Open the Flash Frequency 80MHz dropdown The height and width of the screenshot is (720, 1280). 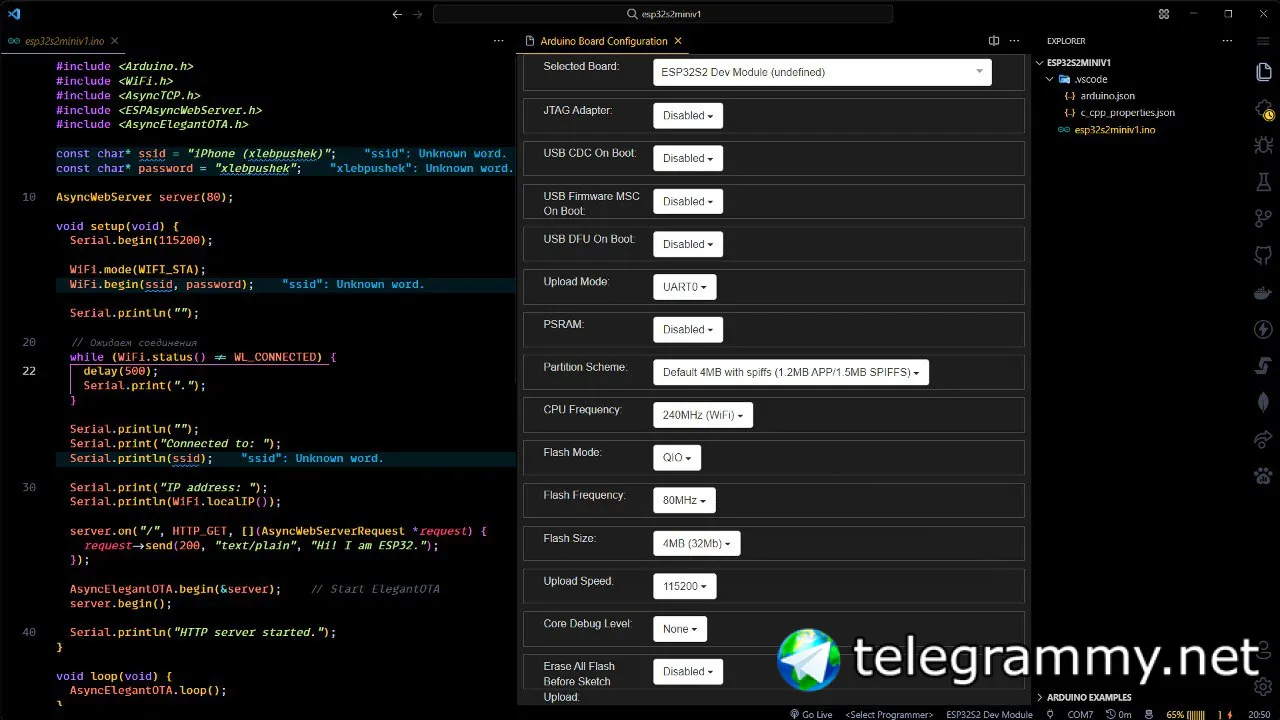[684, 500]
